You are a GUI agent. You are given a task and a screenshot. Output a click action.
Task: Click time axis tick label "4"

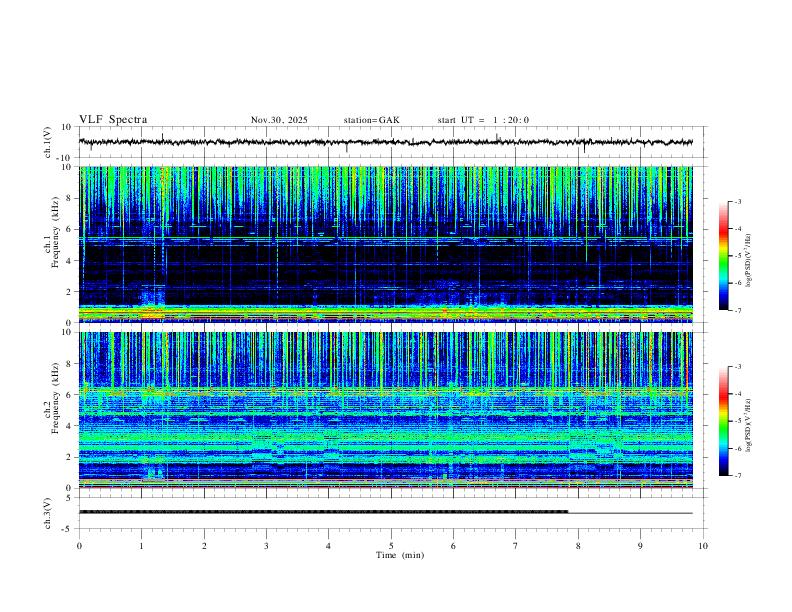tap(329, 546)
